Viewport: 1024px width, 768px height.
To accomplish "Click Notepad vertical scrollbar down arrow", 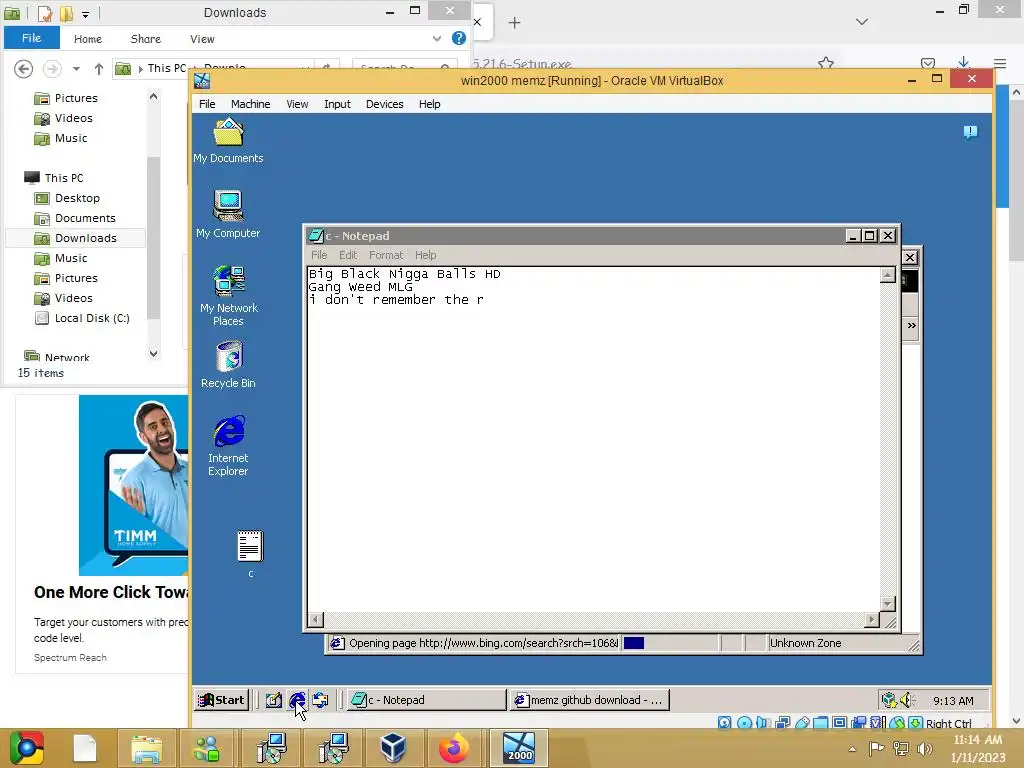I will (x=888, y=603).
